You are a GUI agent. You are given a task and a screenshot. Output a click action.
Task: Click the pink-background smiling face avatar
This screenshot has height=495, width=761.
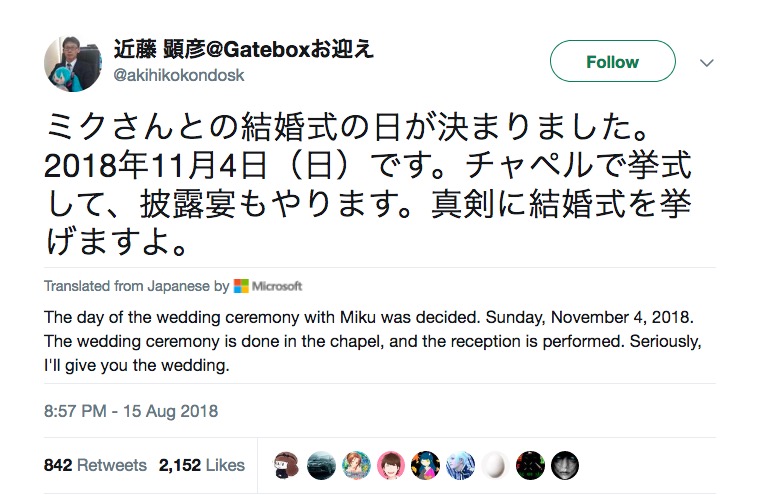[391, 465]
